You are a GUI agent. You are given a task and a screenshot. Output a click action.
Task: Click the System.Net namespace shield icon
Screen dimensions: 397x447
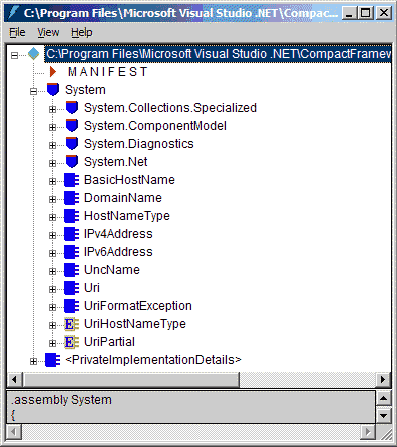click(x=72, y=162)
